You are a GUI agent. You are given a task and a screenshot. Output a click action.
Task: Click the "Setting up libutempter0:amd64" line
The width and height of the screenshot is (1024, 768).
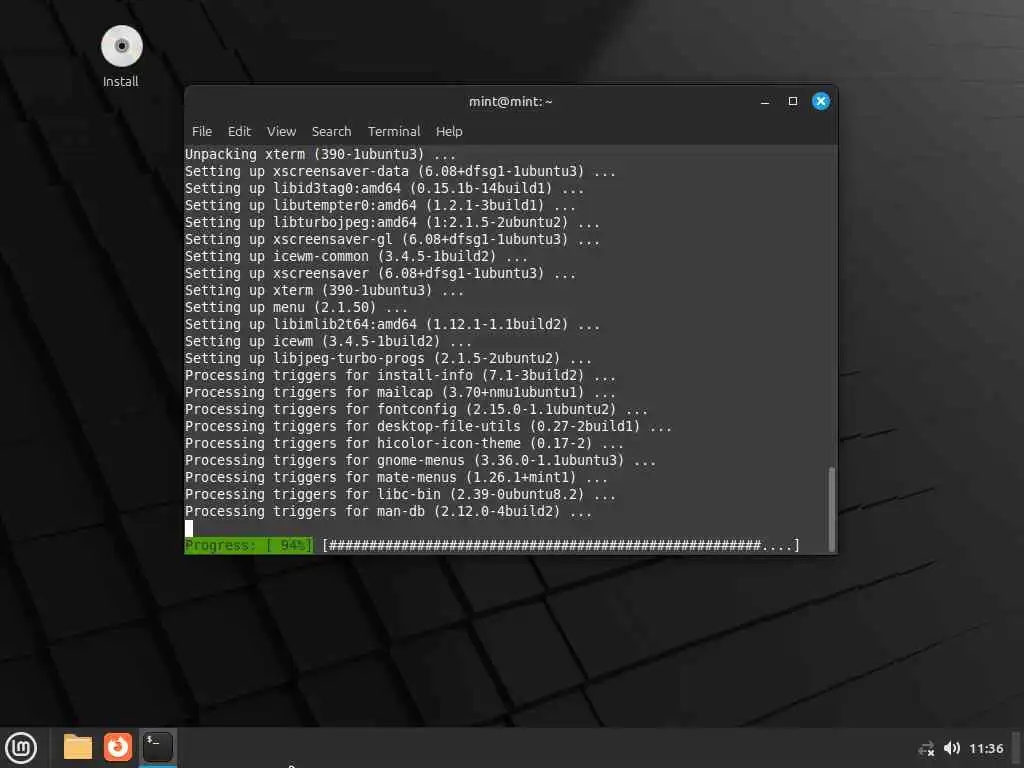(x=380, y=205)
